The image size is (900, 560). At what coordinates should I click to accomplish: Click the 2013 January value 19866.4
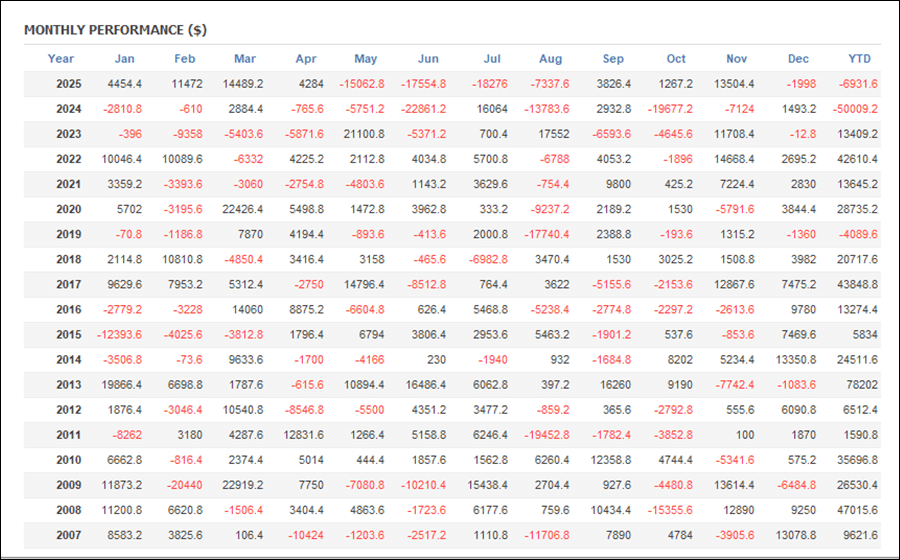coord(116,384)
